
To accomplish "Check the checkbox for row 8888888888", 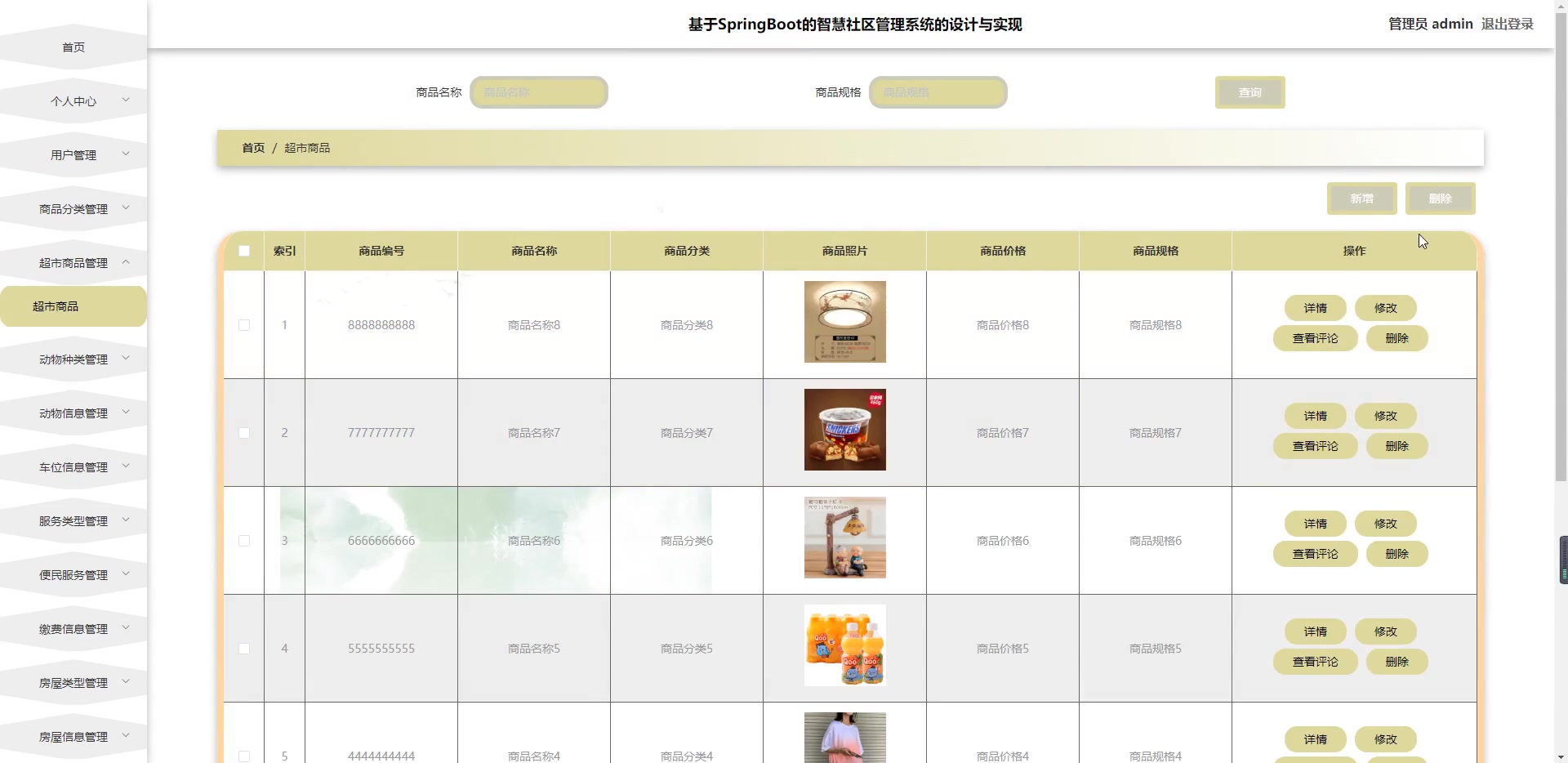I will pos(244,325).
